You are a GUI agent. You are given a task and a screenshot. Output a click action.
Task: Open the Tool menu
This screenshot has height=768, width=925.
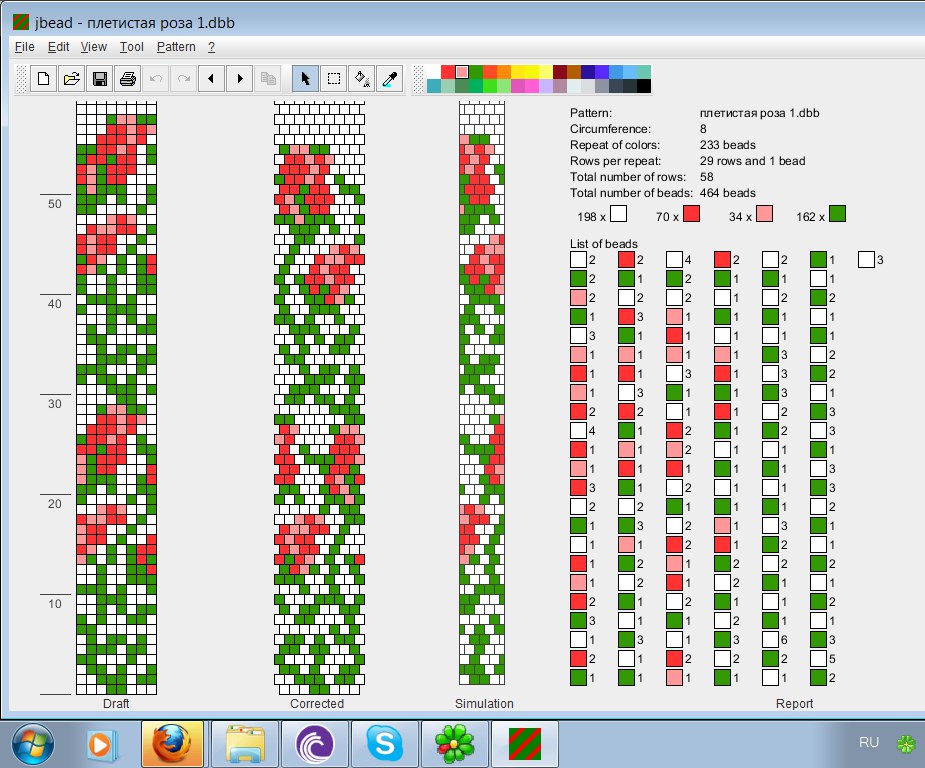click(132, 47)
